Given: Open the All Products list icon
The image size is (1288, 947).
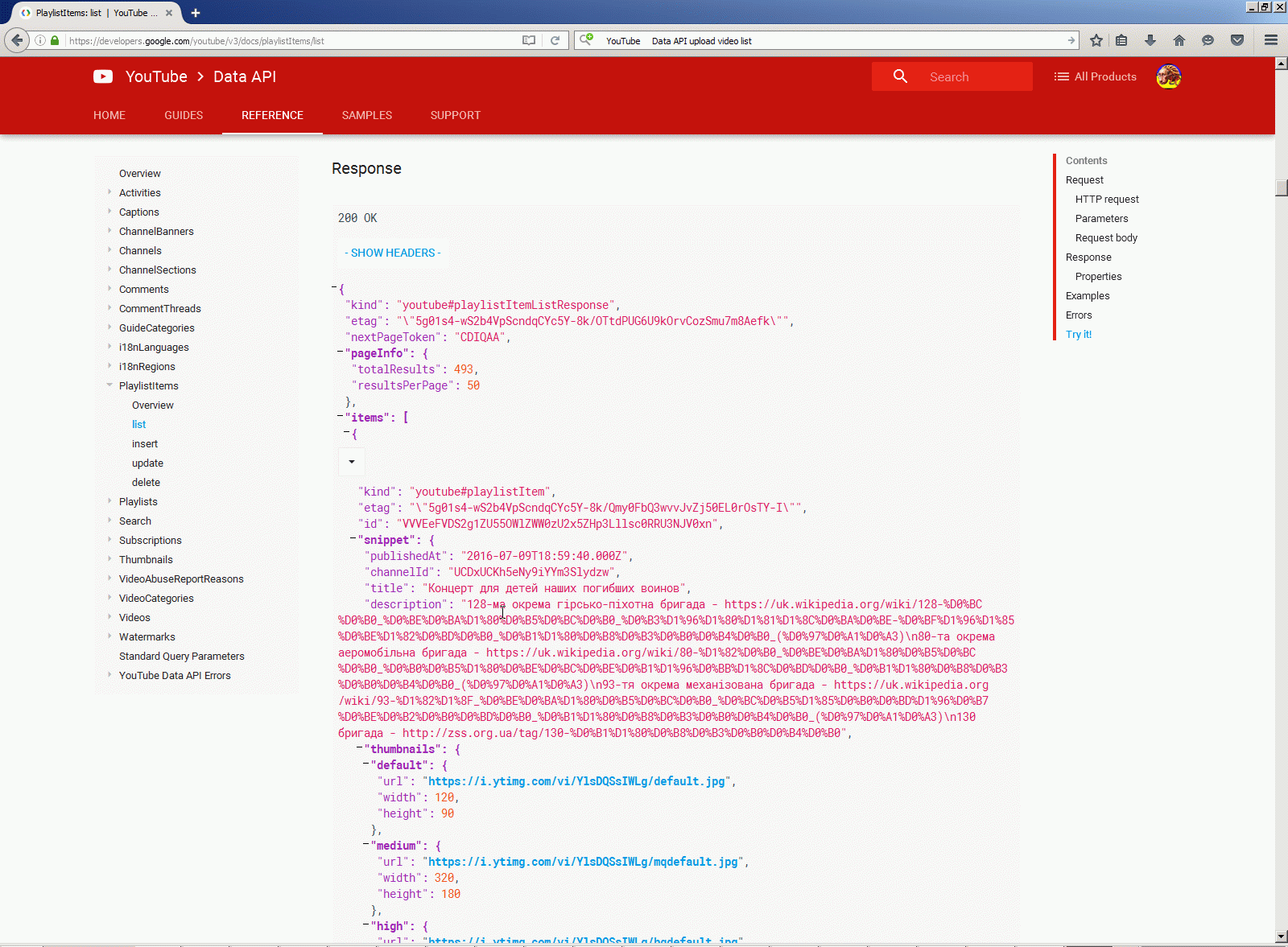Looking at the screenshot, I should (1062, 76).
